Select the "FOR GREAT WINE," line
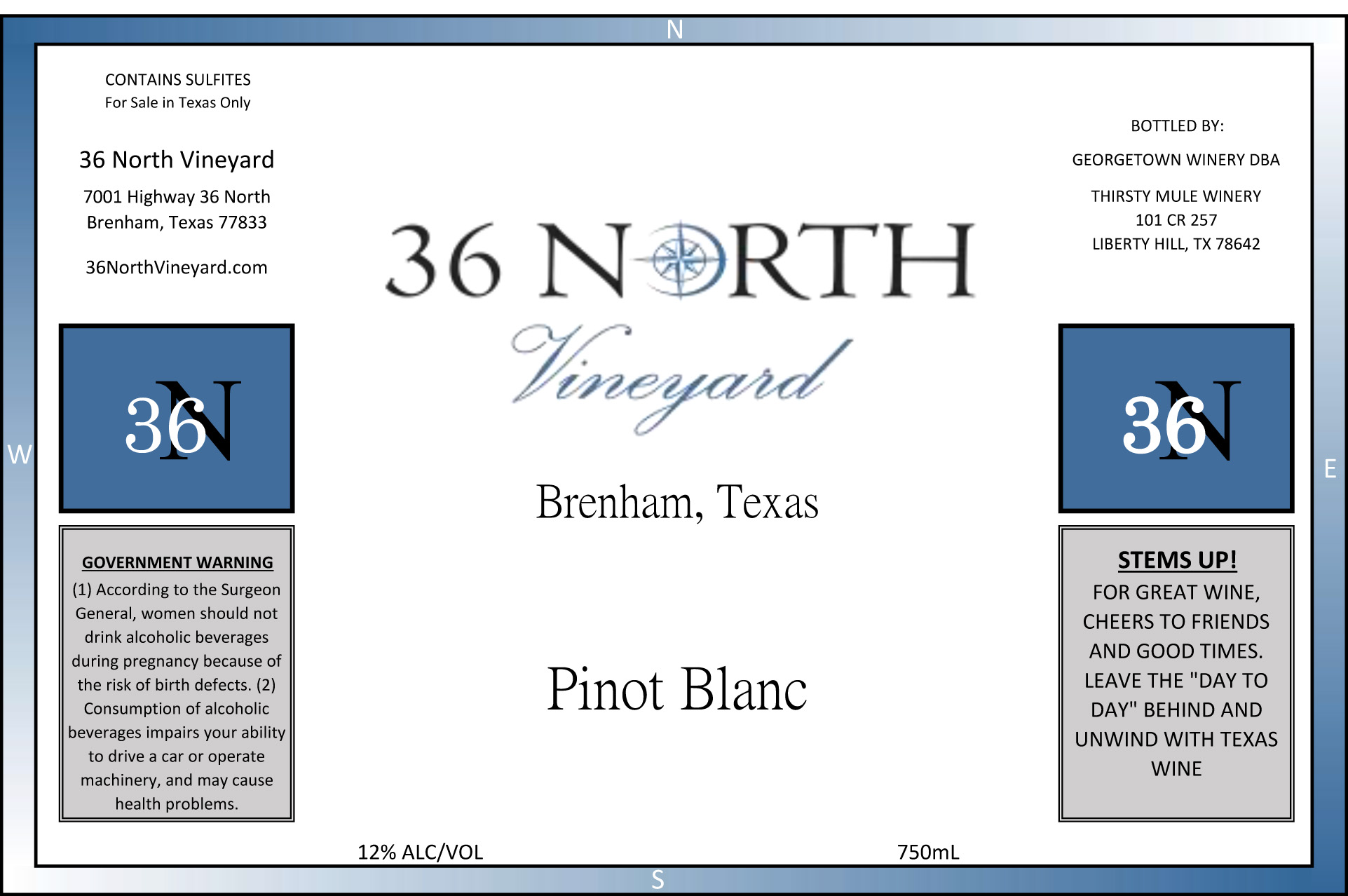 click(x=1176, y=592)
